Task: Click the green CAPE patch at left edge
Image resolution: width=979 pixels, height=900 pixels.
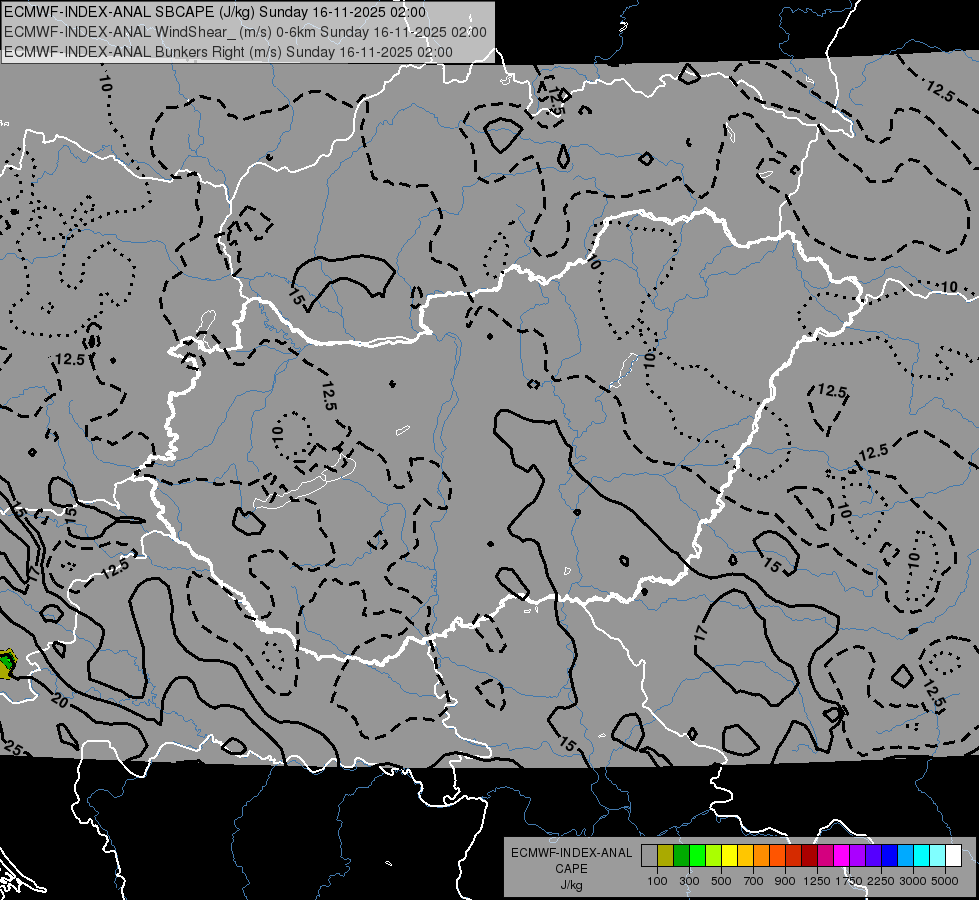Action: (x=7, y=663)
